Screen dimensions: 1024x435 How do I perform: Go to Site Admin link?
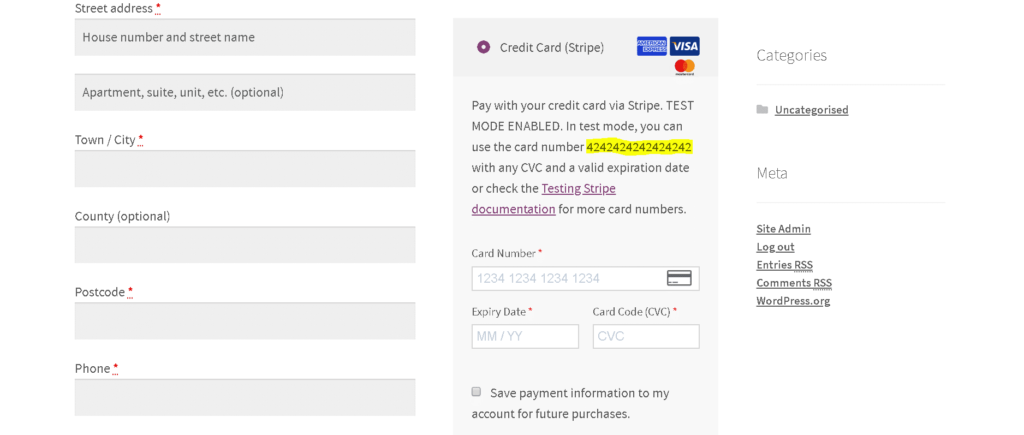pyautogui.click(x=784, y=229)
